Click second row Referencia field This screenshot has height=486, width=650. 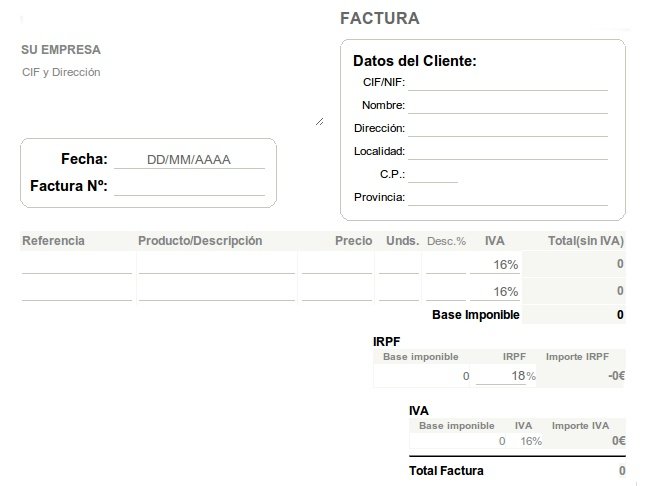76,292
